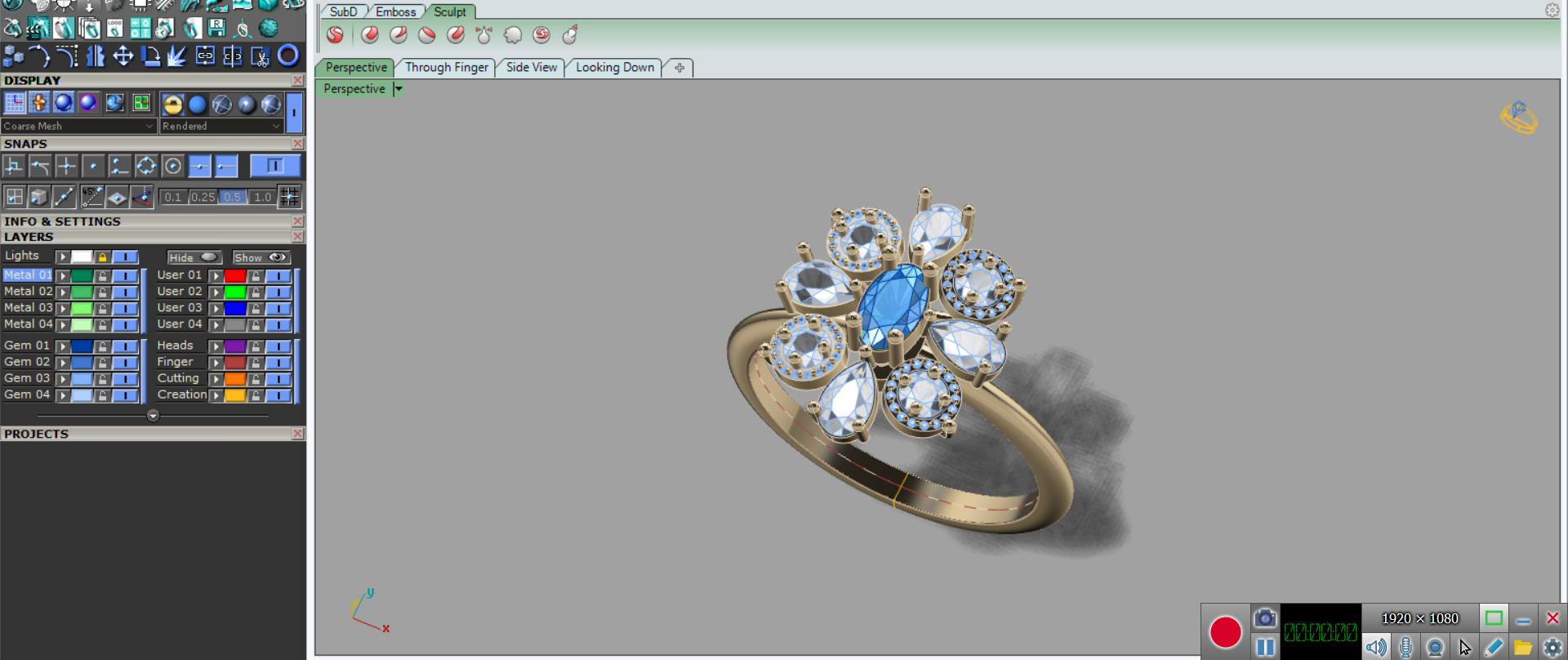Open the Perspective viewport title dropdown arrow

coord(399,89)
